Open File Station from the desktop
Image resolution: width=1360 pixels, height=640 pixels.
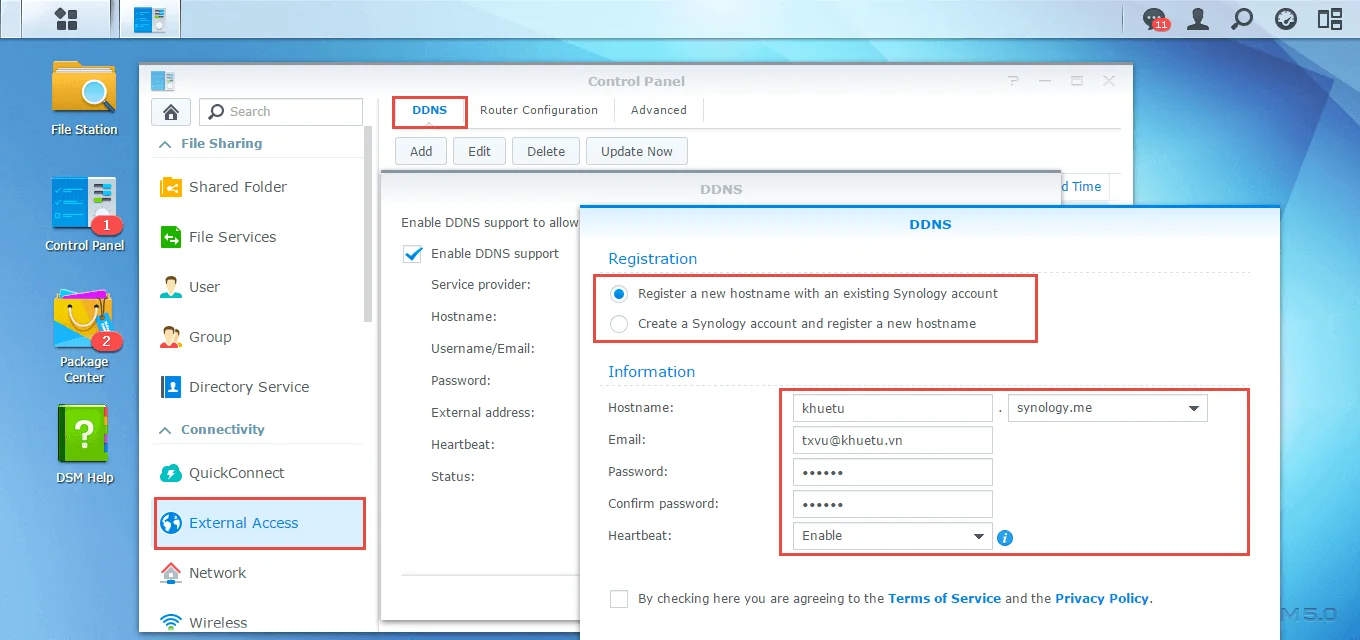(84, 98)
